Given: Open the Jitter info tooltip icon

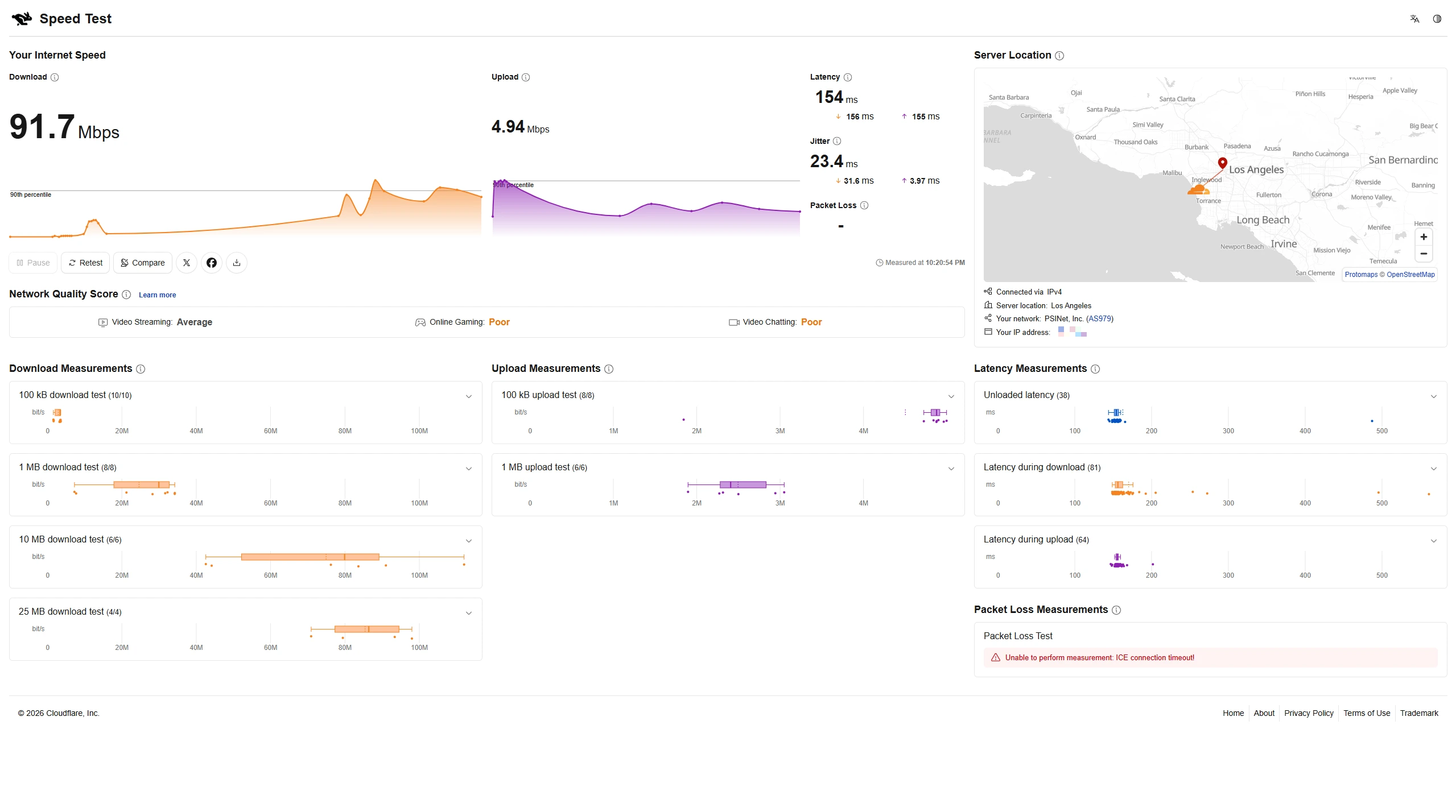Looking at the screenshot, I should 837,142.
